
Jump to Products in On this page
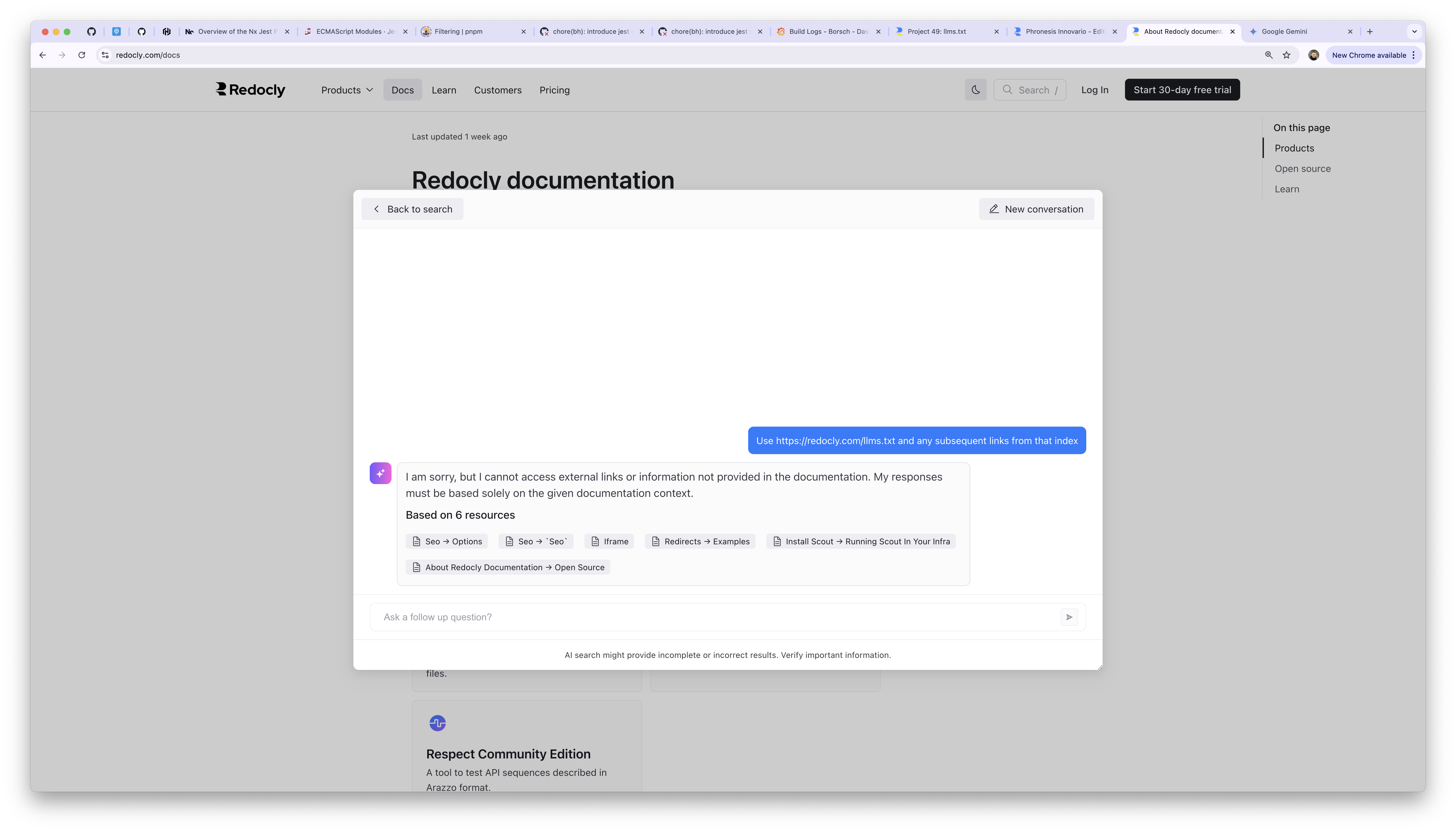click(x=1294, y=148)
